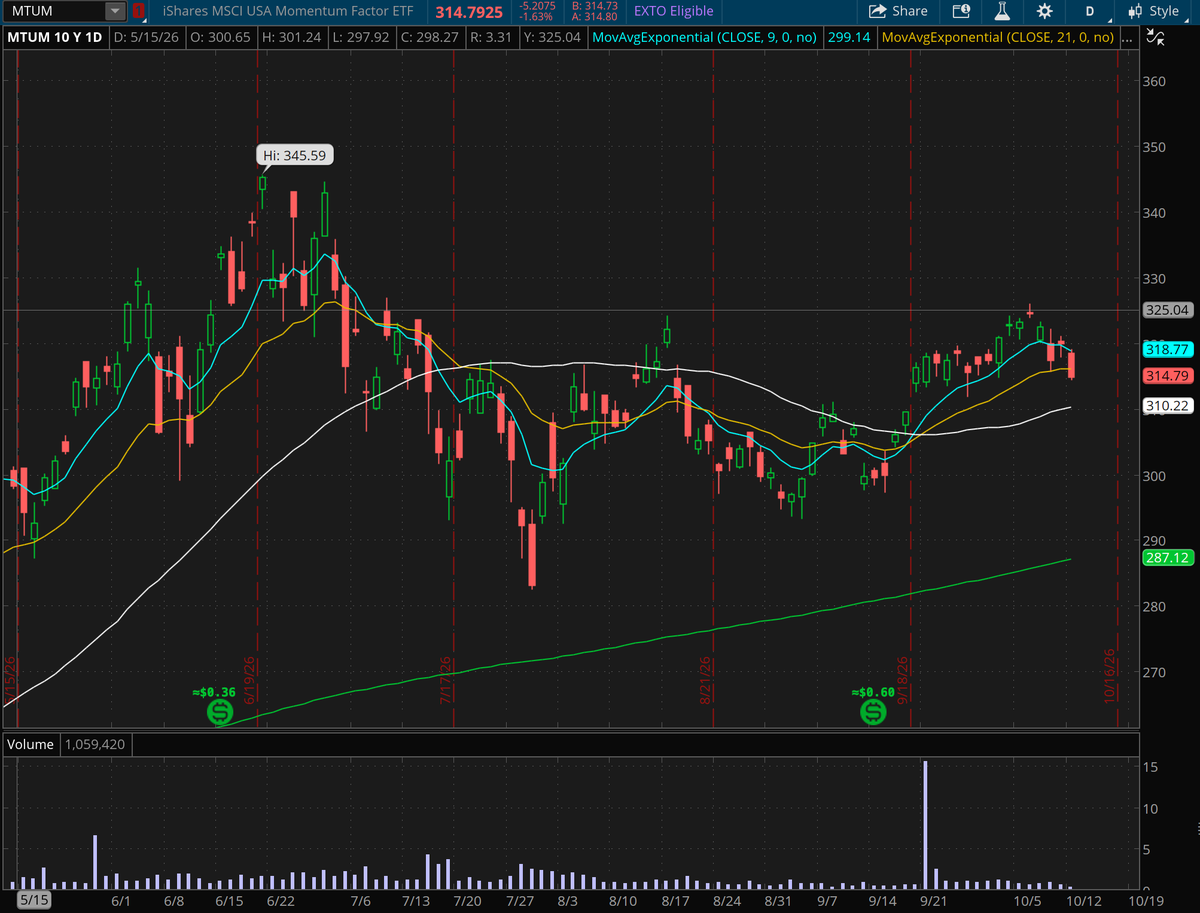Image resolution: width=1200 pixels, height=913 pixels.
Task: Click the last price 314.7925 in header
Action: pos(469,11)
